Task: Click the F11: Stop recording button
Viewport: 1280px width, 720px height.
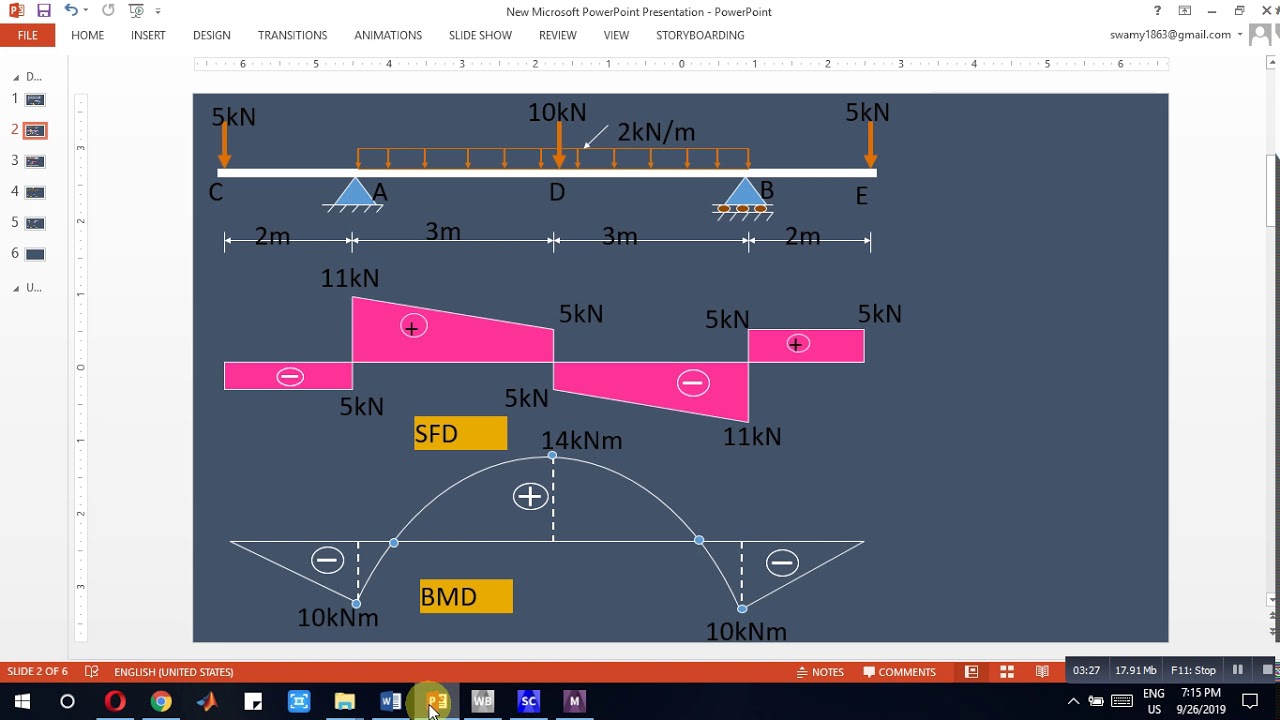Action: (x=1193, y=670)
